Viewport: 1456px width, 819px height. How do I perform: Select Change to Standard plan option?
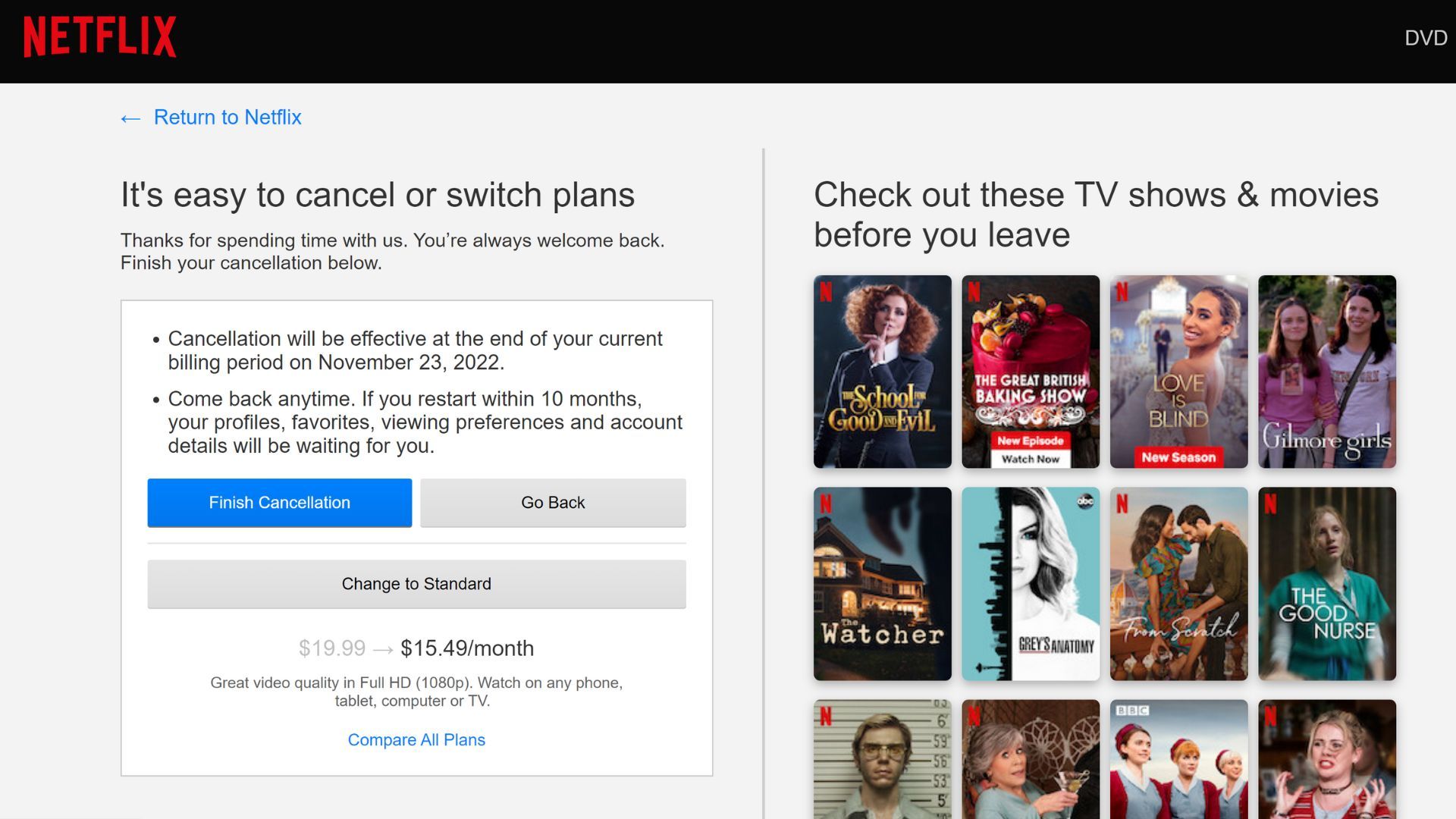click(x=416, y=584)
